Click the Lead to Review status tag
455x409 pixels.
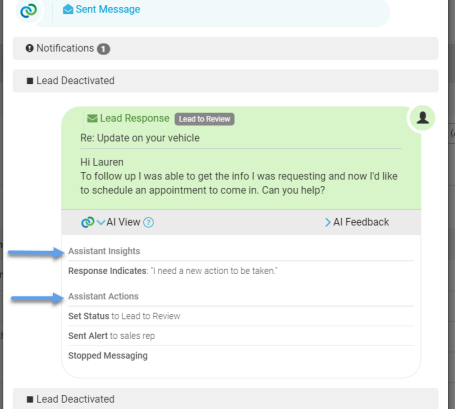point(204,119)
